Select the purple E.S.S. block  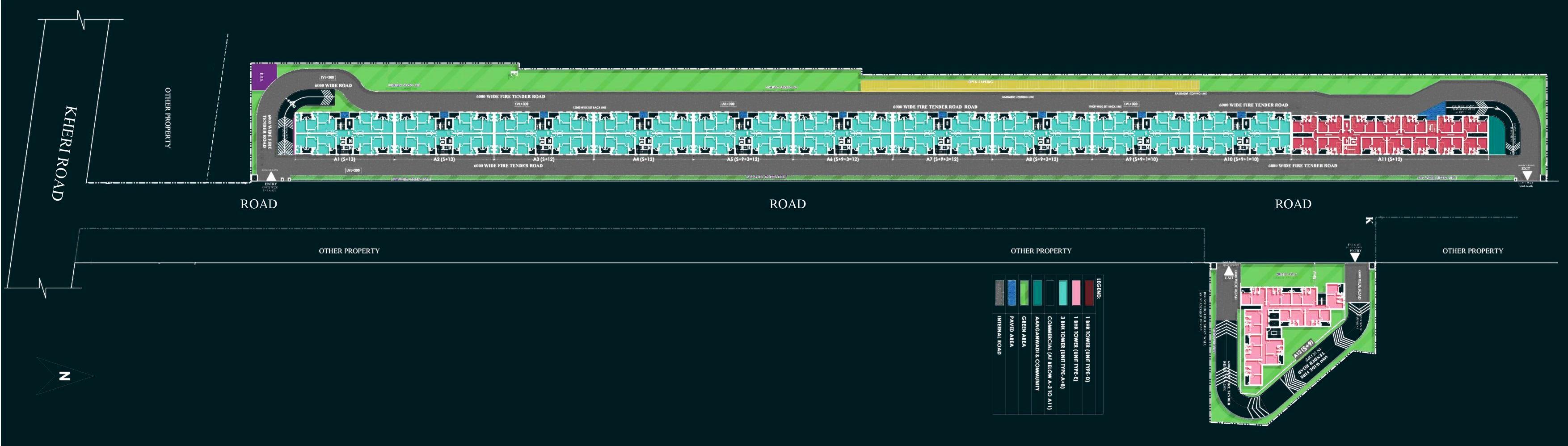pos(263,77)
